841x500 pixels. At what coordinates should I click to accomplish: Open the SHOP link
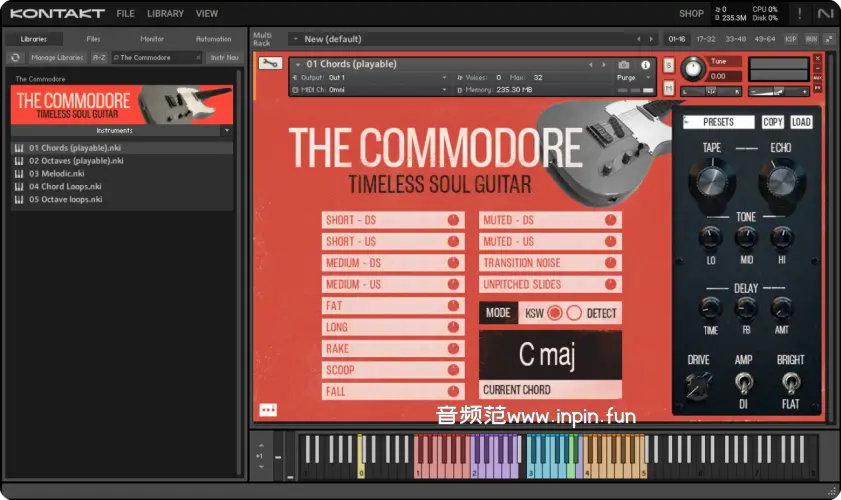691,14
